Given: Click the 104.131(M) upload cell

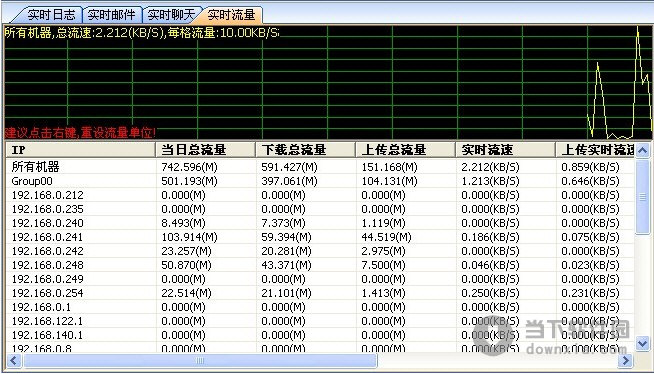Looking at the screenshot, I should [389, 181].
